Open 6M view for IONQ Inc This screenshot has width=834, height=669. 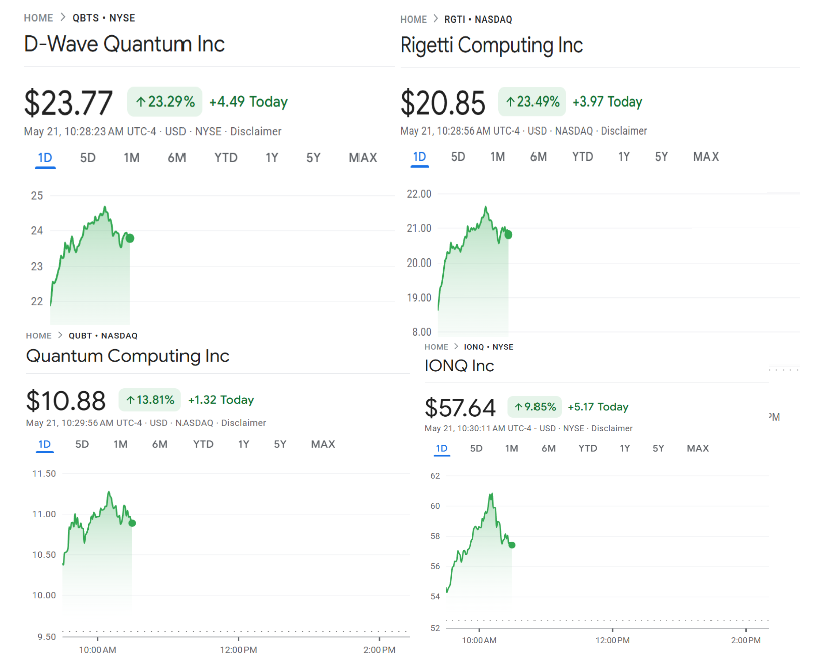pos(548,449)
